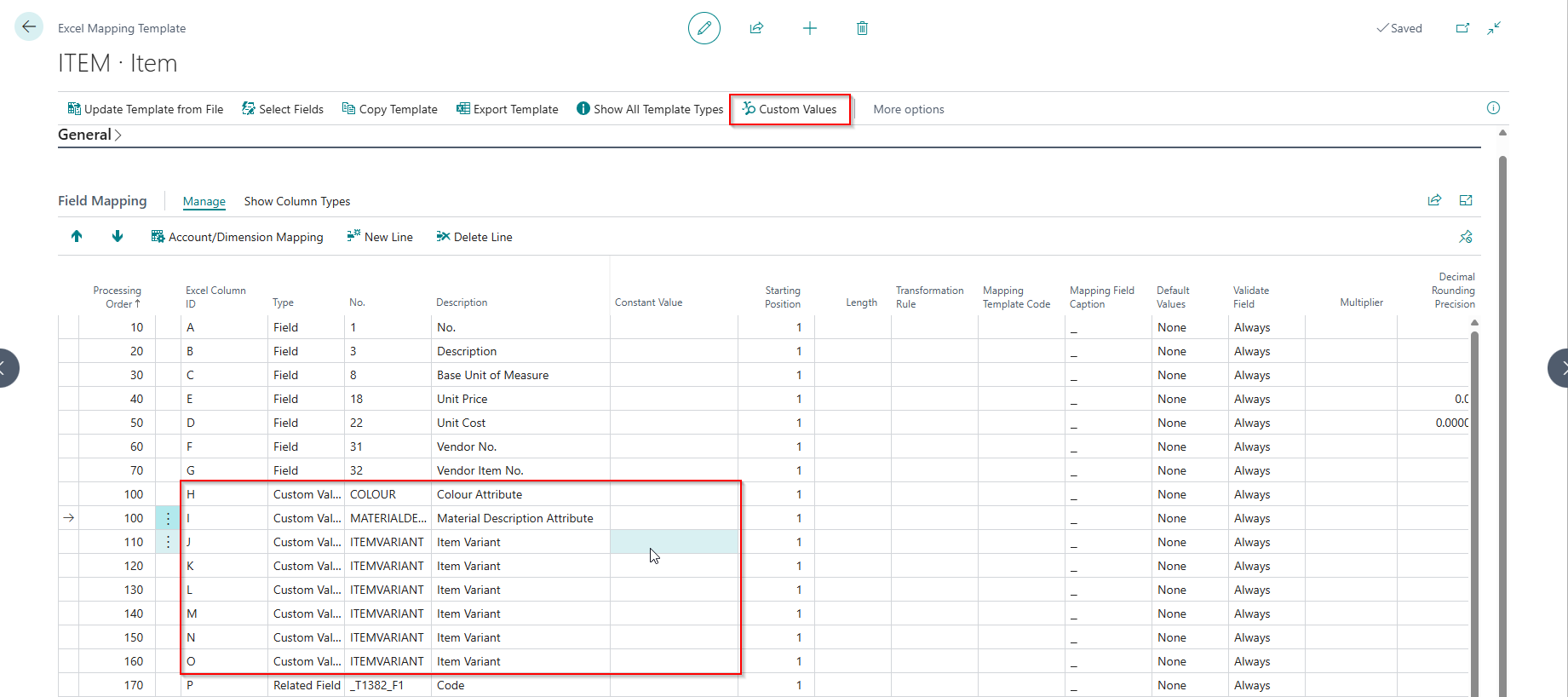Go to next record chevron
Image resolution: width=1568 pixels, height=697 pixels.
pos(1560,368)
